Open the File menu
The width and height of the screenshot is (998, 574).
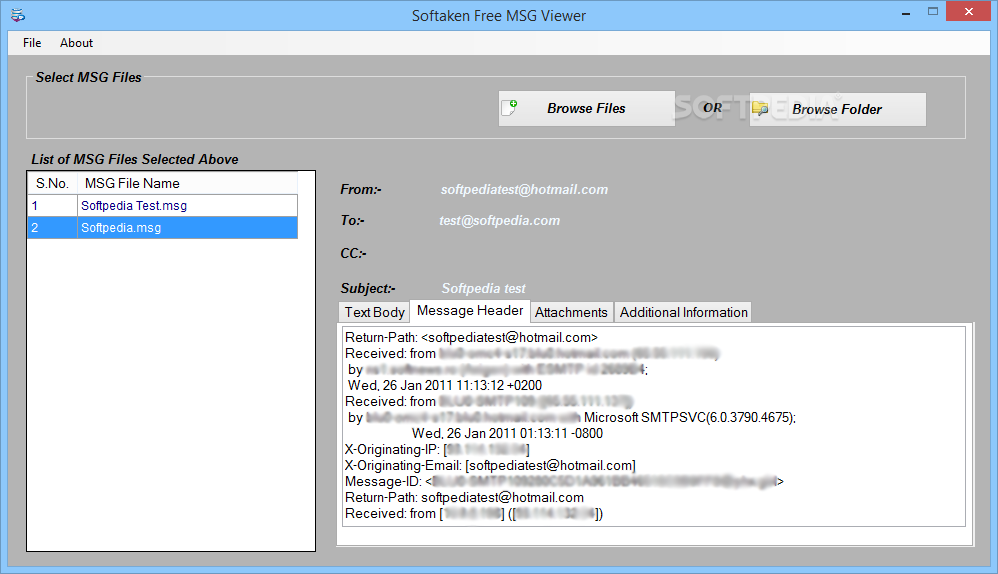pyautogui.click(x=32, y=43)
